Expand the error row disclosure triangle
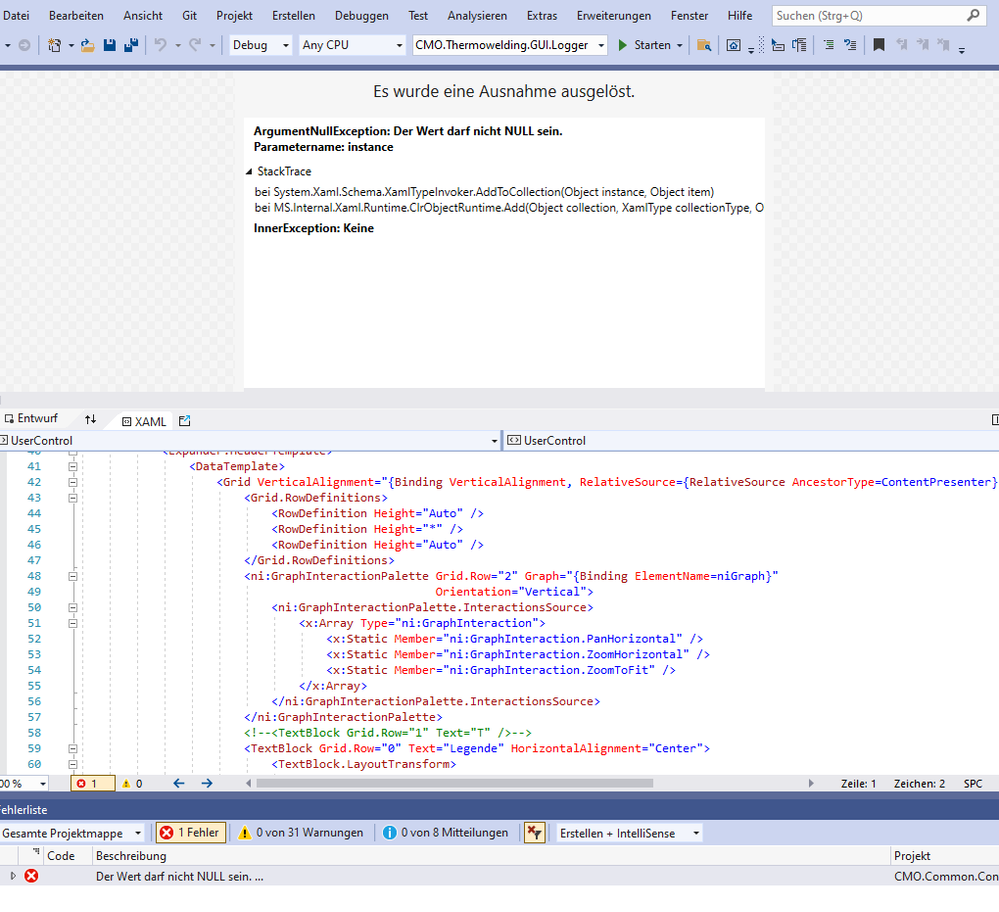999x912 pixels. (x=13, y=876)
